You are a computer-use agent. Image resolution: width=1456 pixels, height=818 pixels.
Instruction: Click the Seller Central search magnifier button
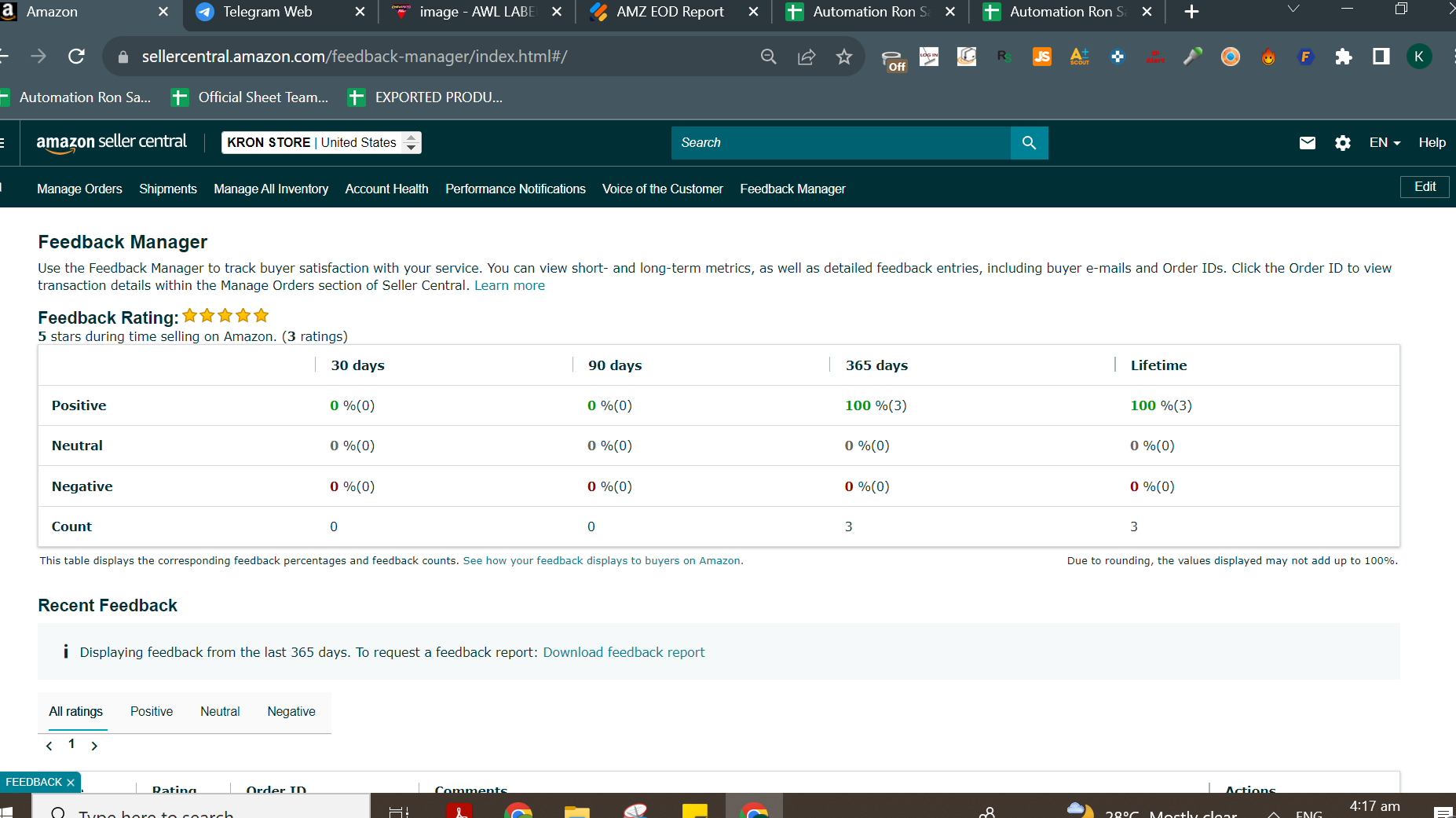(x=1029, y=143)
